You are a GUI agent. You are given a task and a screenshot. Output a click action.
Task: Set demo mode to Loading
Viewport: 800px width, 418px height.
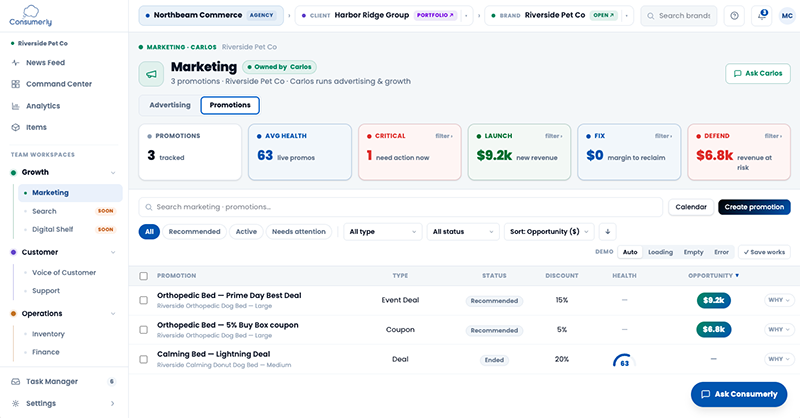pyautogui.click(x=660, y=252)
